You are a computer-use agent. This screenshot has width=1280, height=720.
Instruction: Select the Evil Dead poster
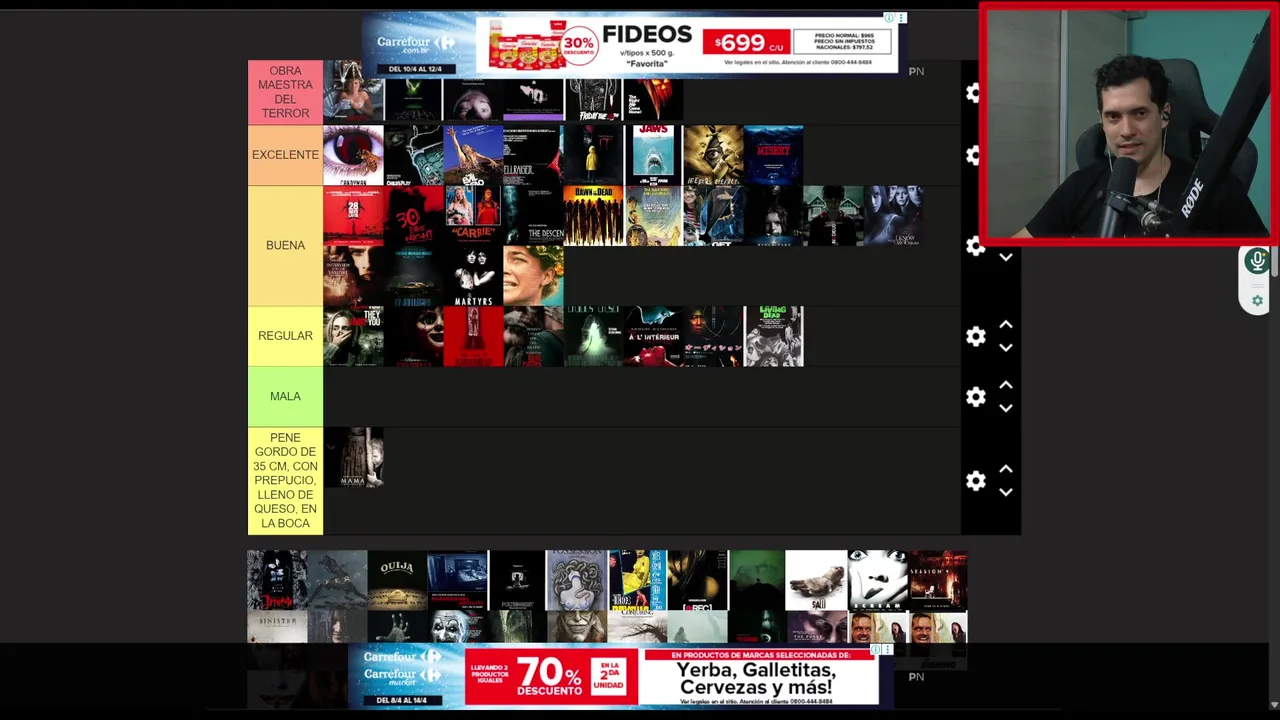point(473,156)
